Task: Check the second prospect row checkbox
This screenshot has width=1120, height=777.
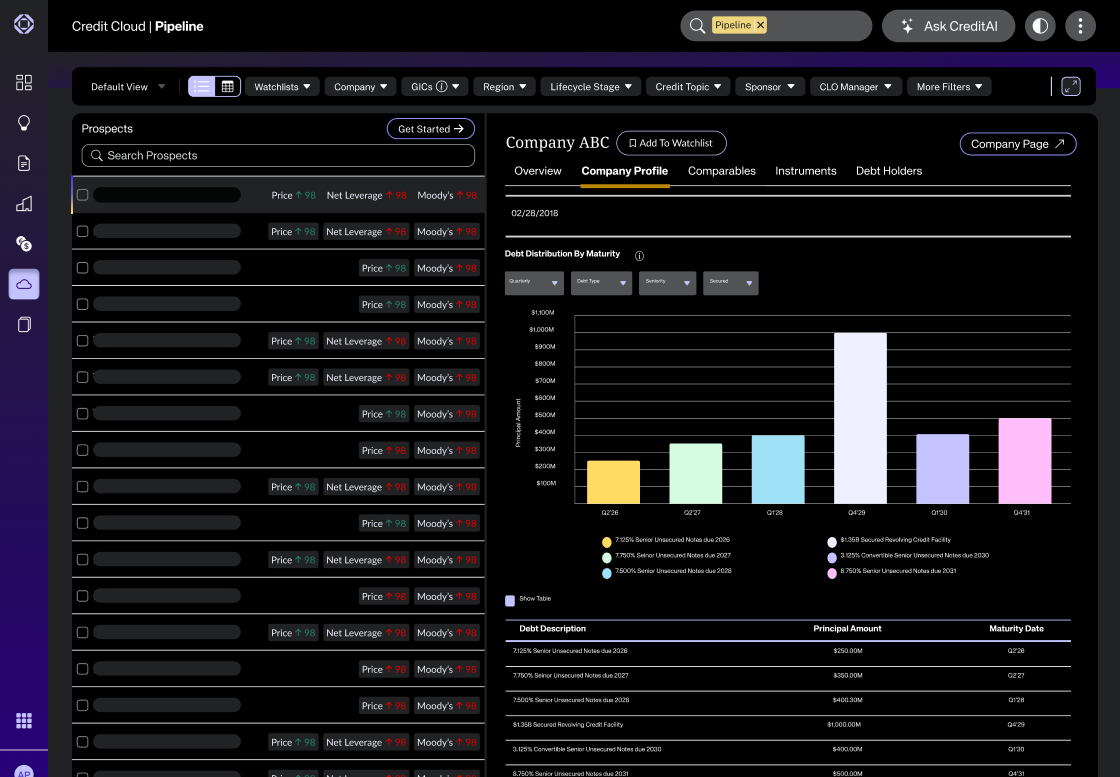Action: pos(83,231)
